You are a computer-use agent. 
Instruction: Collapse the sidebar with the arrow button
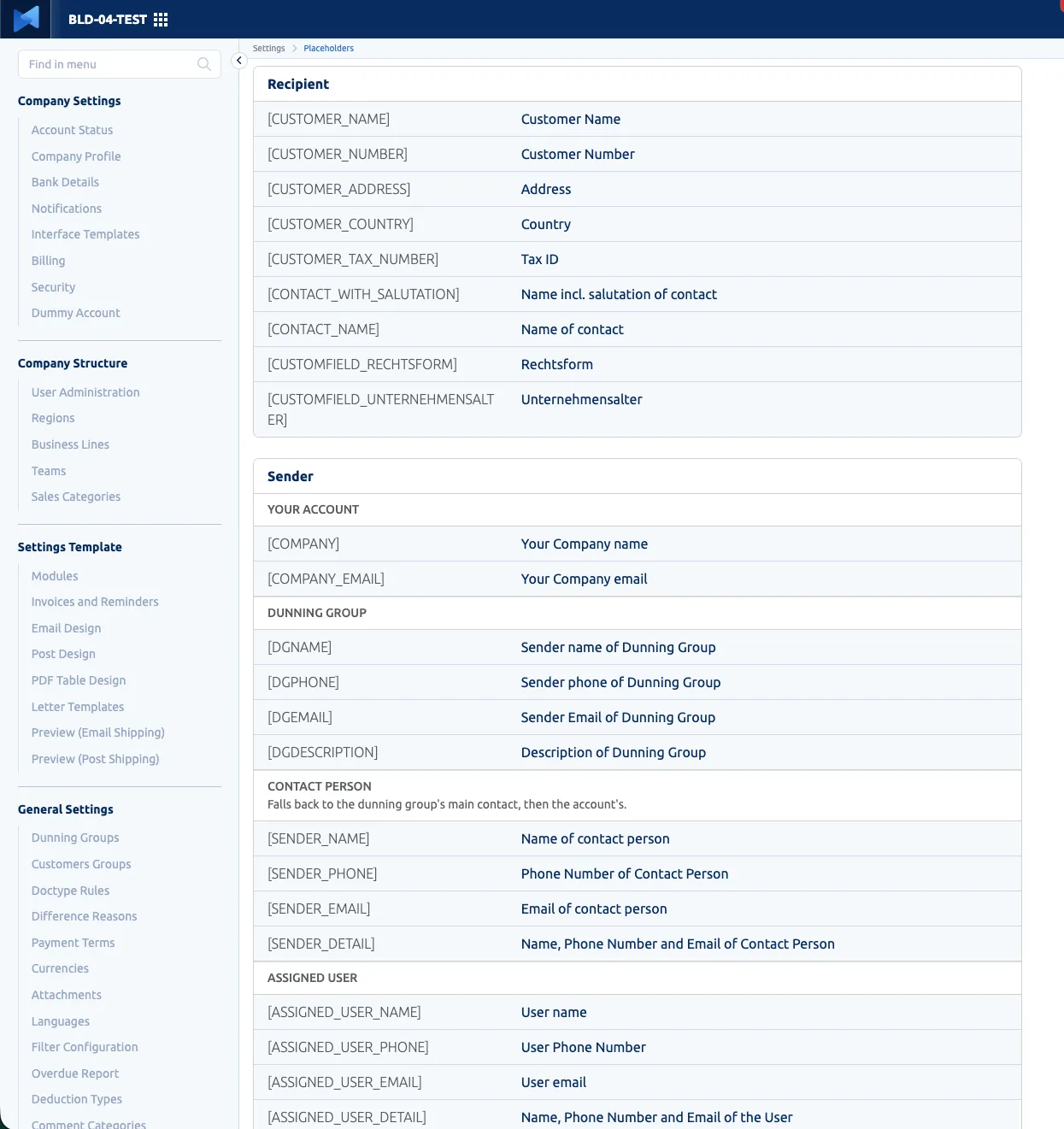pos(239,61)
